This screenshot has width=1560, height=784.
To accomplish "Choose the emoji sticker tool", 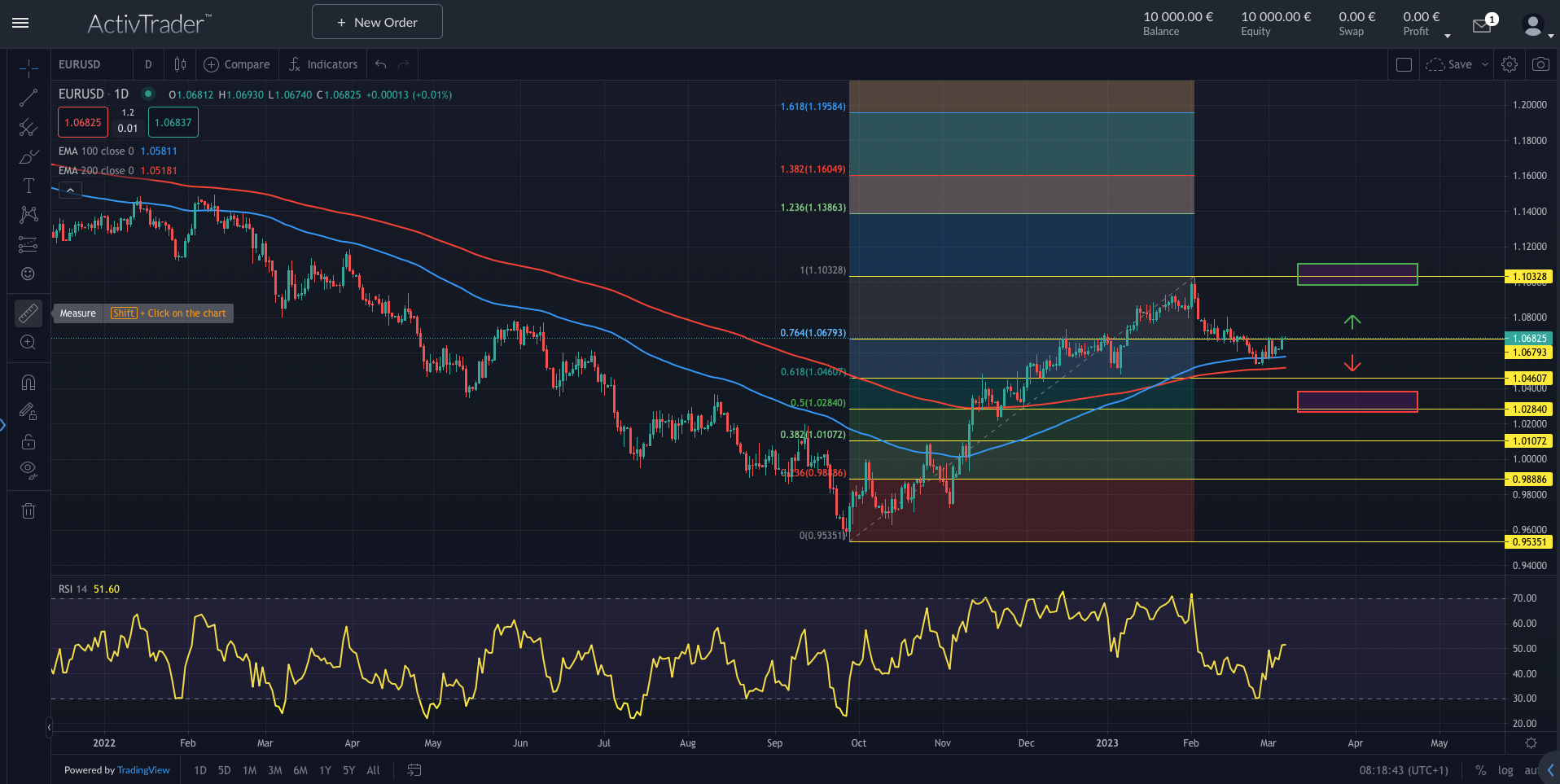I will pyautogui.click(x=28, y=274).
